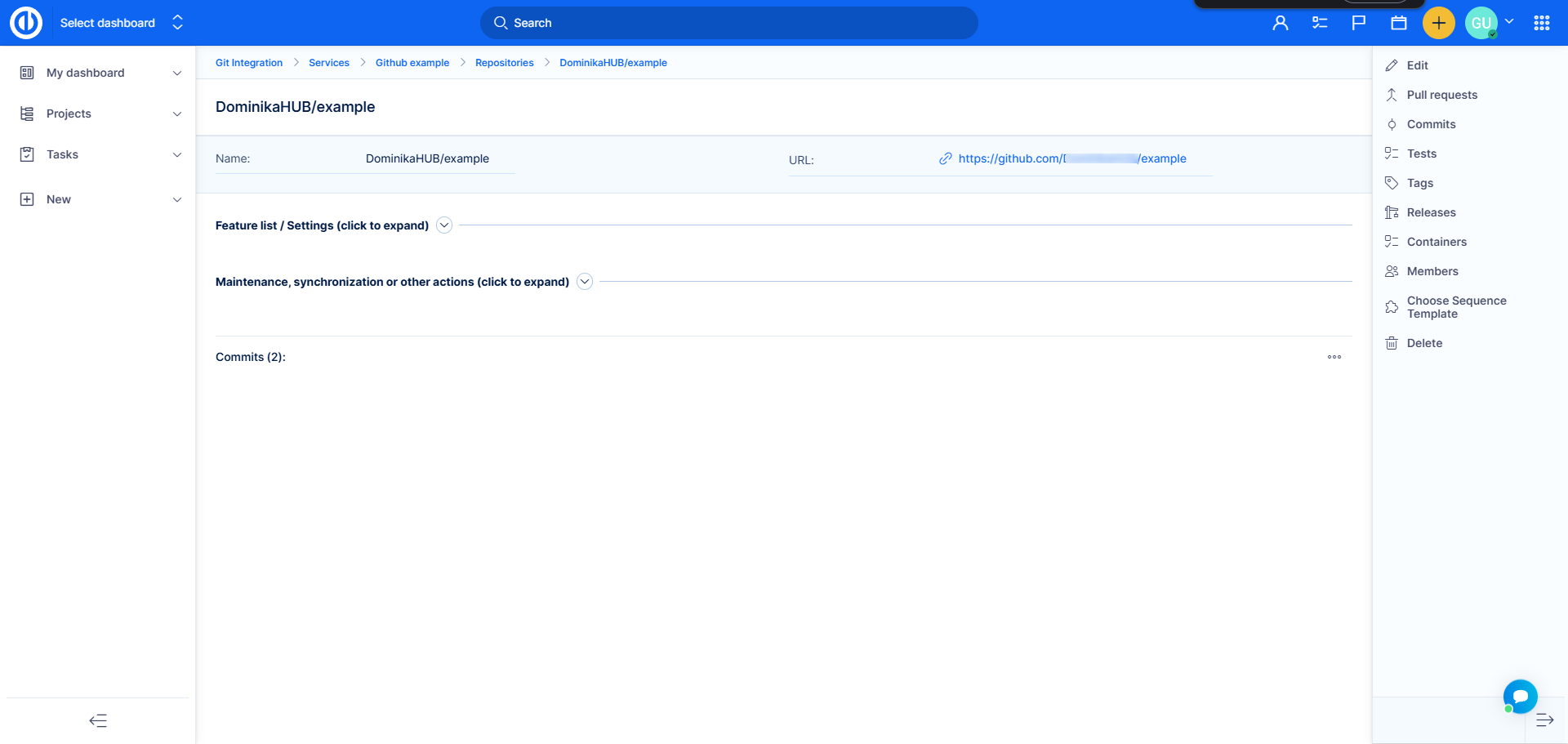Open the calendar icon in top bar

[x=1399, y=23]
